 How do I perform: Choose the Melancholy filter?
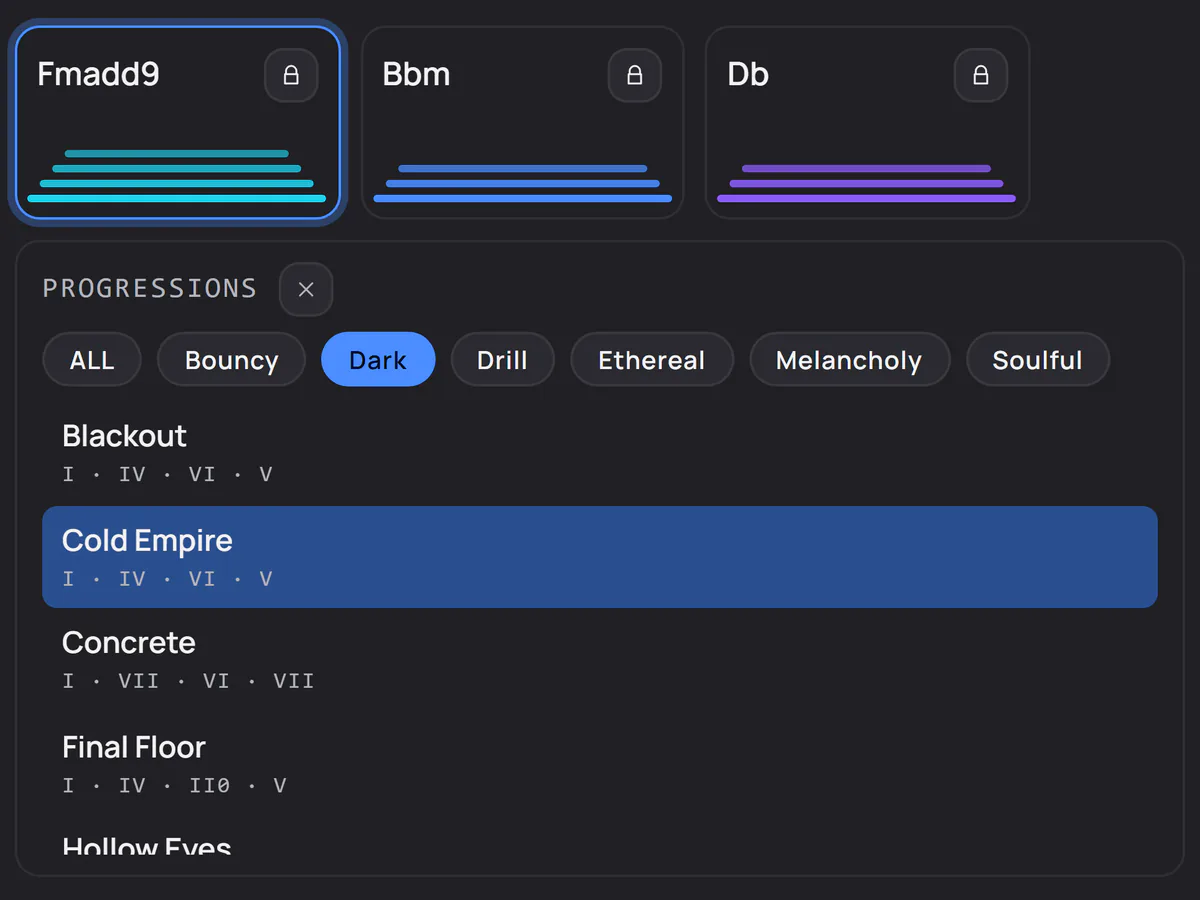849,360
